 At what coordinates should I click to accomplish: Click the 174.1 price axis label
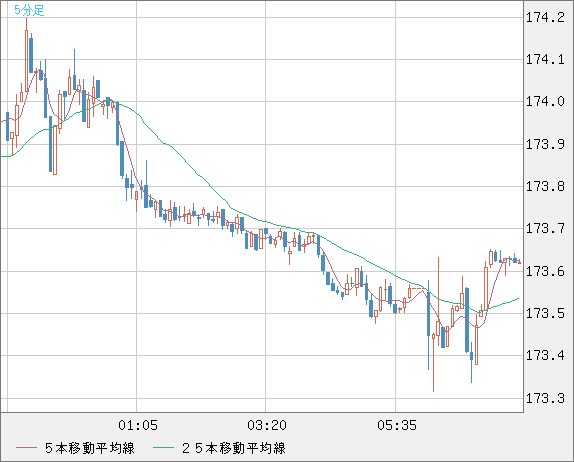tap(545, 59)
